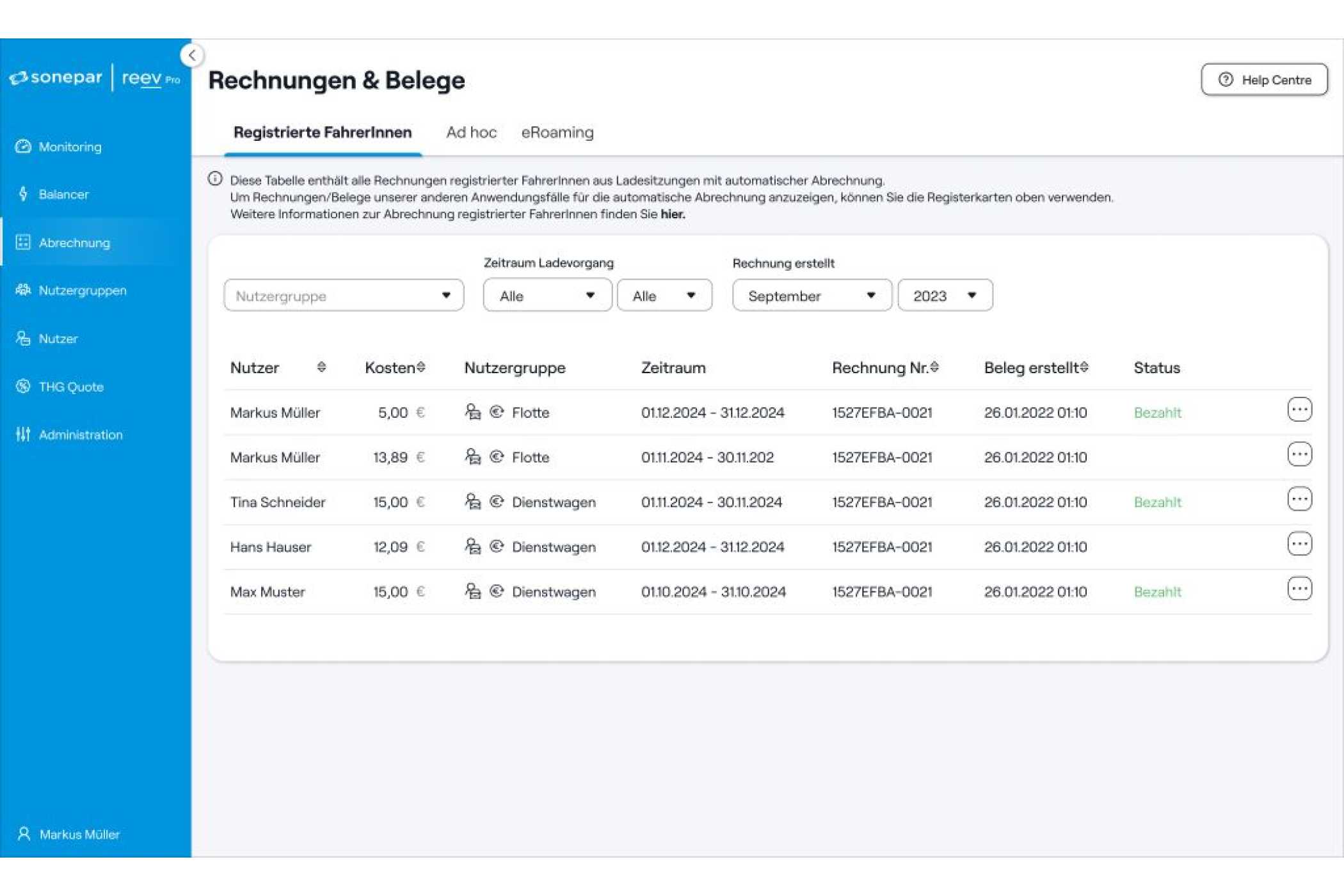Image resolution: width=1344 pixels, height=896 pixels.
Task: Sort the table by Nutzer
Action: pyautogui.click(x=321, y=367)
